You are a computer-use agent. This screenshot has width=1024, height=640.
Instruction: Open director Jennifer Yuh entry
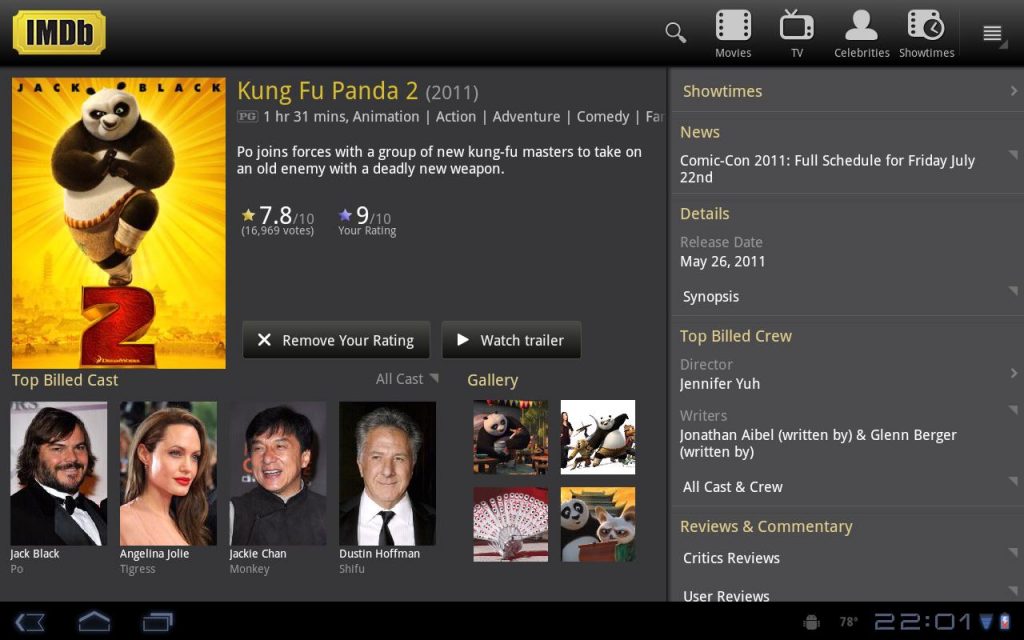847,374
